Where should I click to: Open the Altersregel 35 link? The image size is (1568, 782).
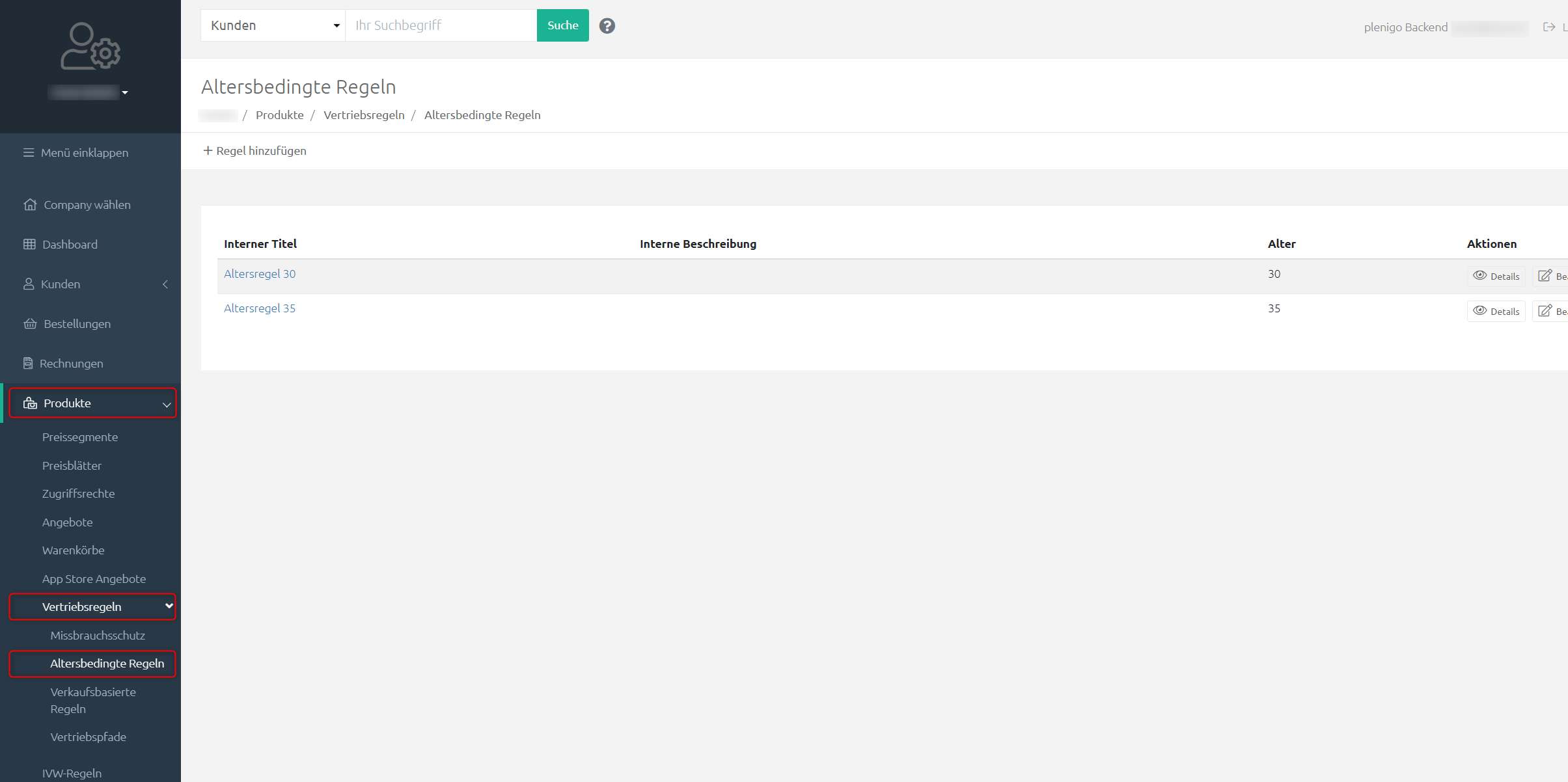260,308
